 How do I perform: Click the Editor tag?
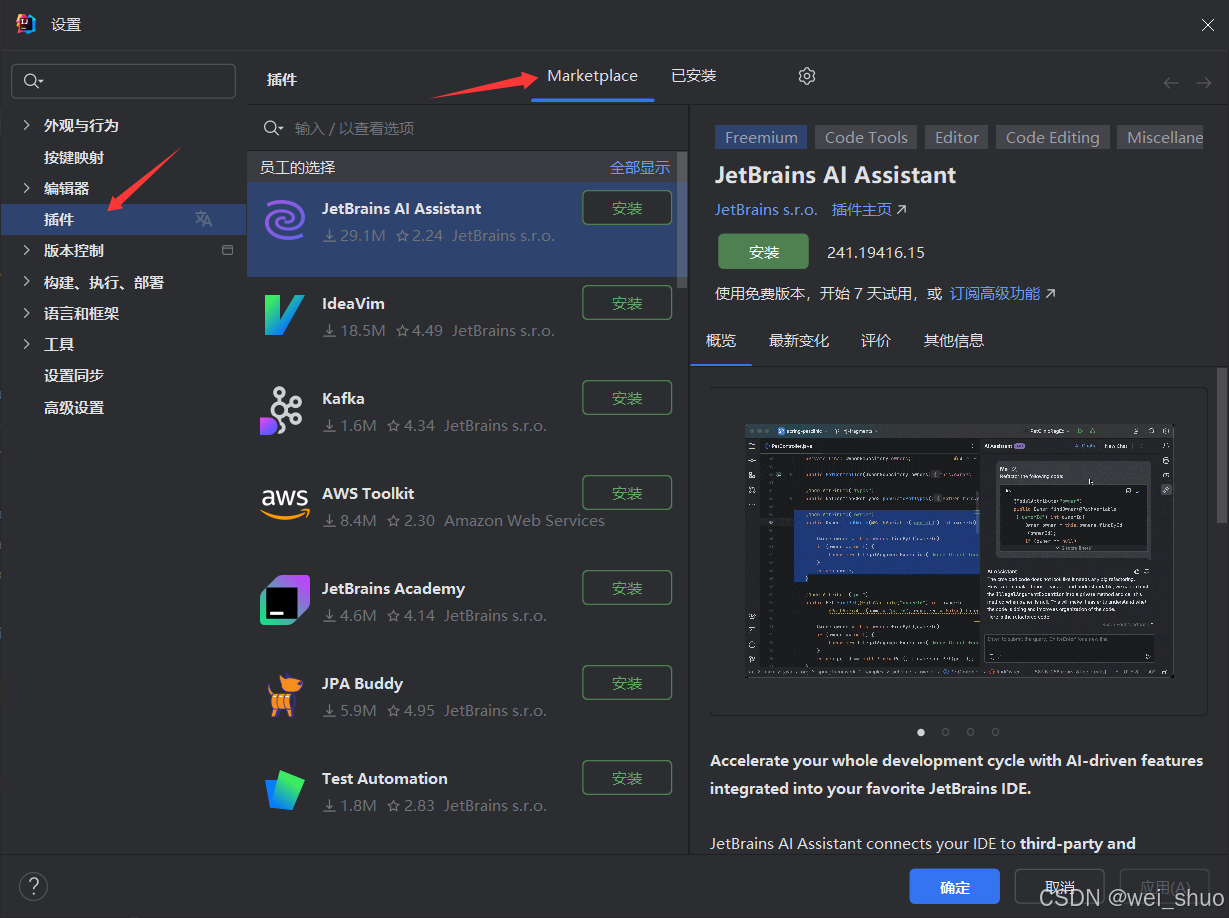click(957, 137)
